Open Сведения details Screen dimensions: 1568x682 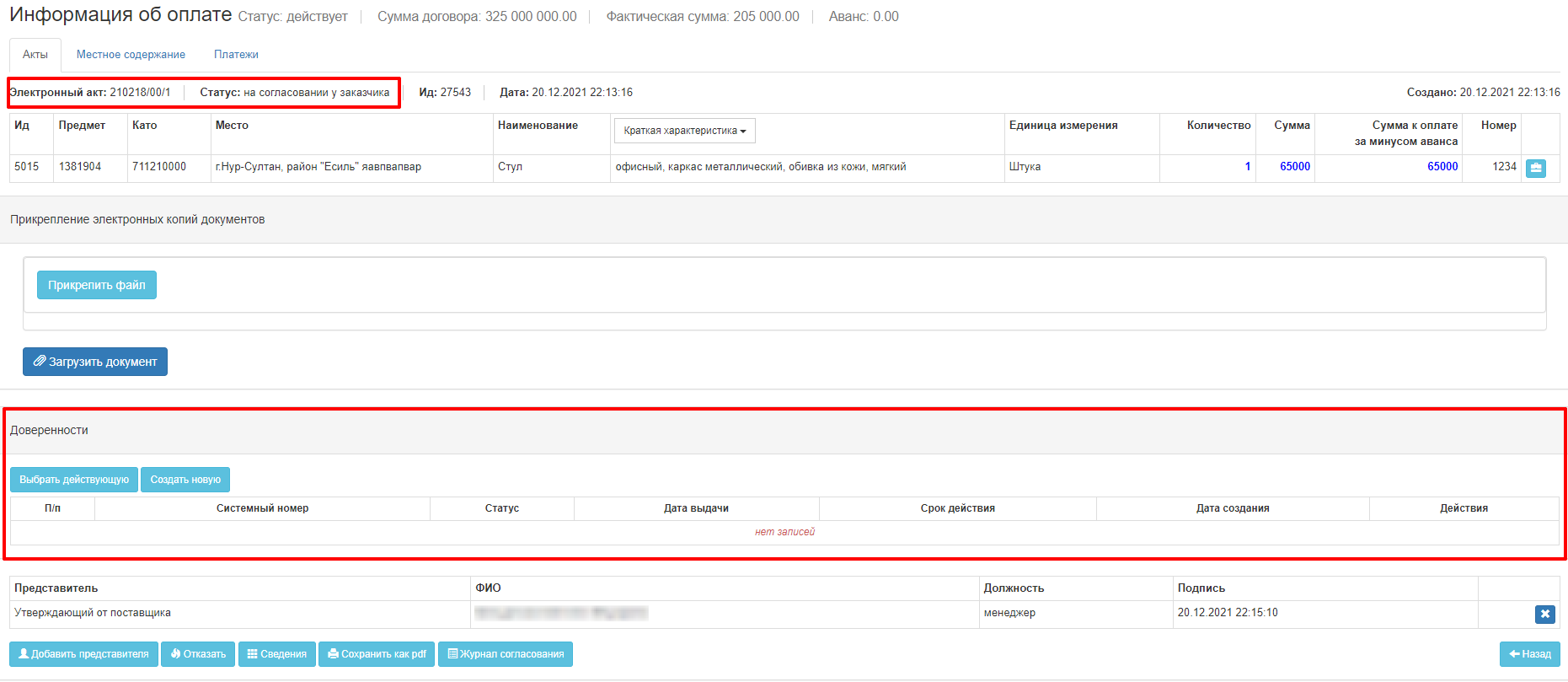[x=276, y=654]
